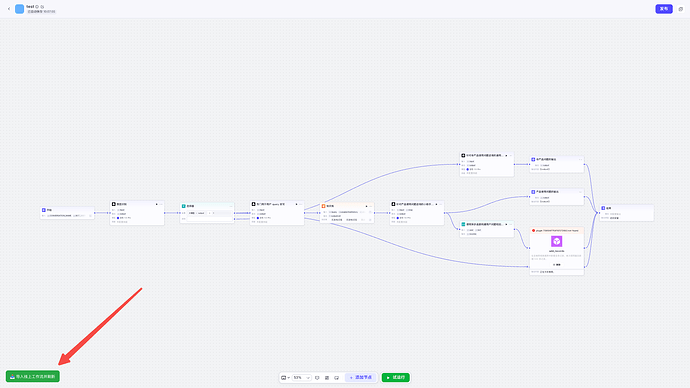The image size is (690, 388).
Task: Open the teal code node's more menu
Action: click(x=511, y=224)
